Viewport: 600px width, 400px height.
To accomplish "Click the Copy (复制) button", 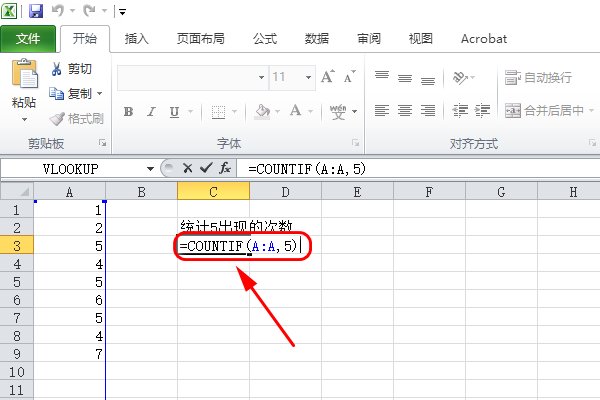I will 71,93.
